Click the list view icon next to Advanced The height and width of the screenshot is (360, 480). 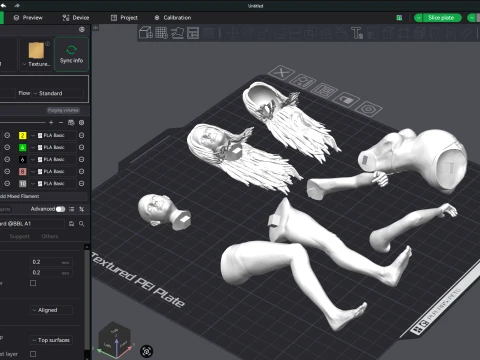click(x=71, y=209)
